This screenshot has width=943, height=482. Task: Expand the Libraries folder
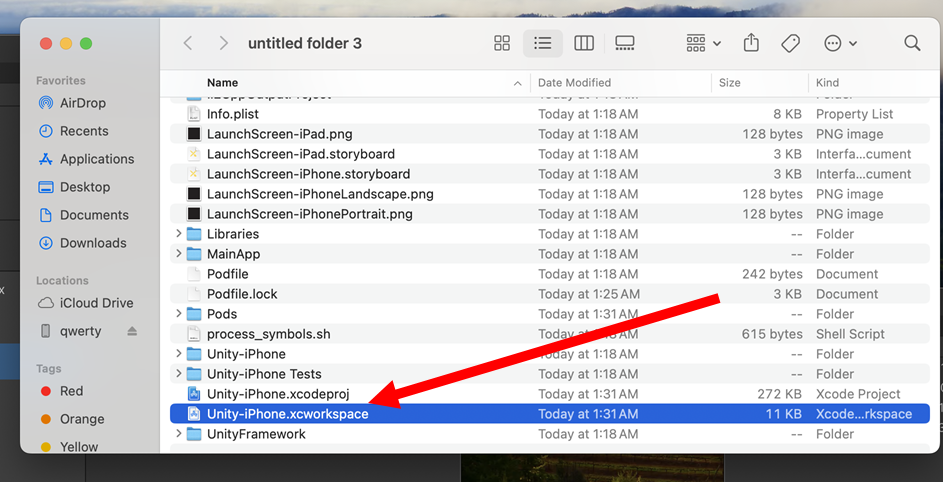[178, 233]
